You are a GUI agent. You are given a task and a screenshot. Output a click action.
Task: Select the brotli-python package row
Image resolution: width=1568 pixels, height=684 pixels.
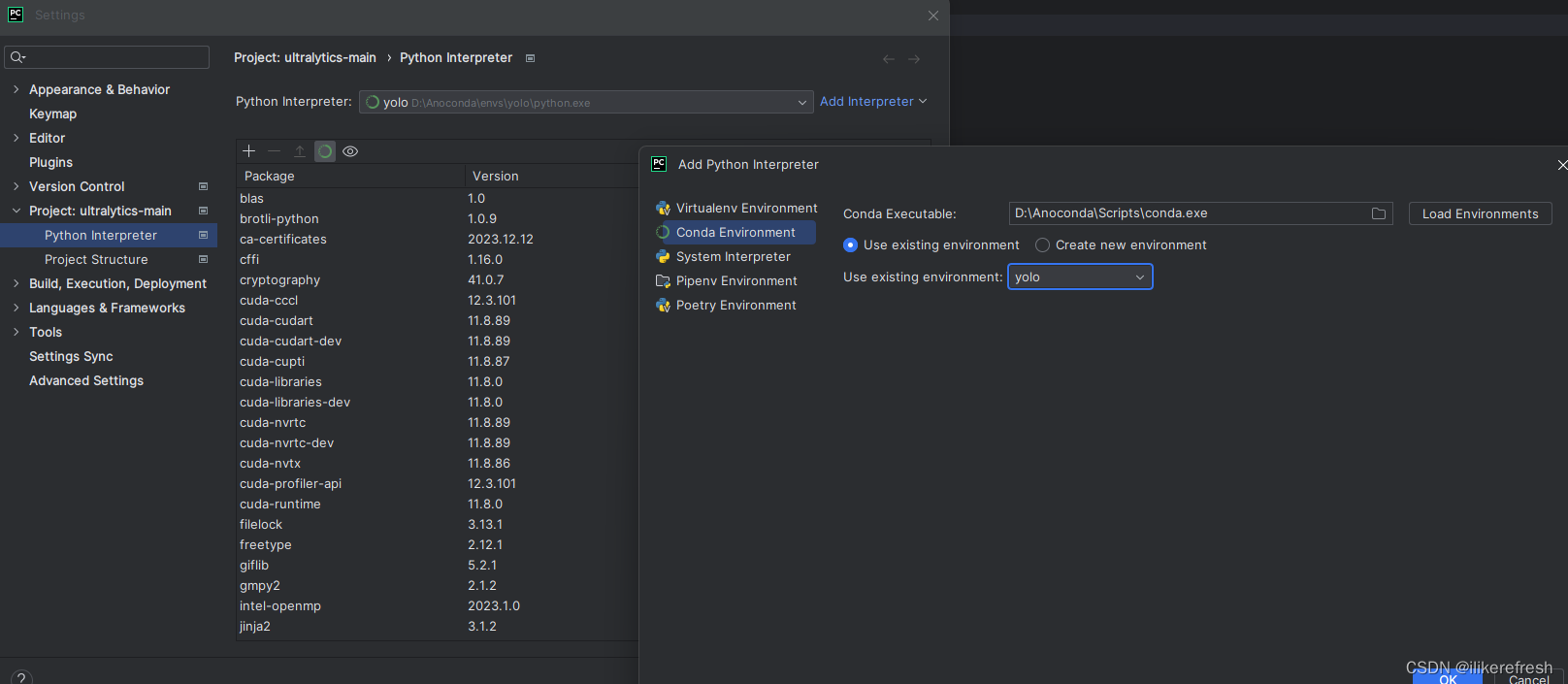438,219
